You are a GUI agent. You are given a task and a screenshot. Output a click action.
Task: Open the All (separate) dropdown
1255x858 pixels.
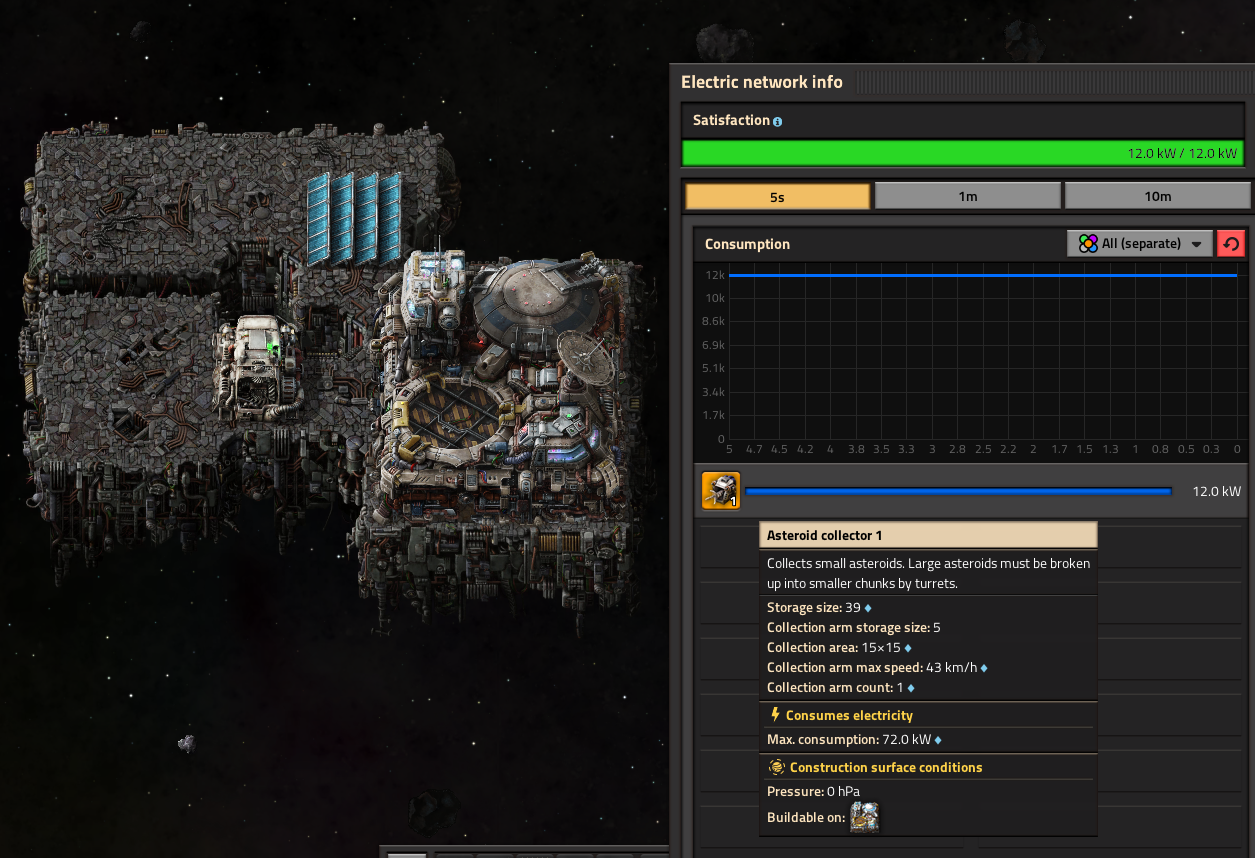[1140, 244]
